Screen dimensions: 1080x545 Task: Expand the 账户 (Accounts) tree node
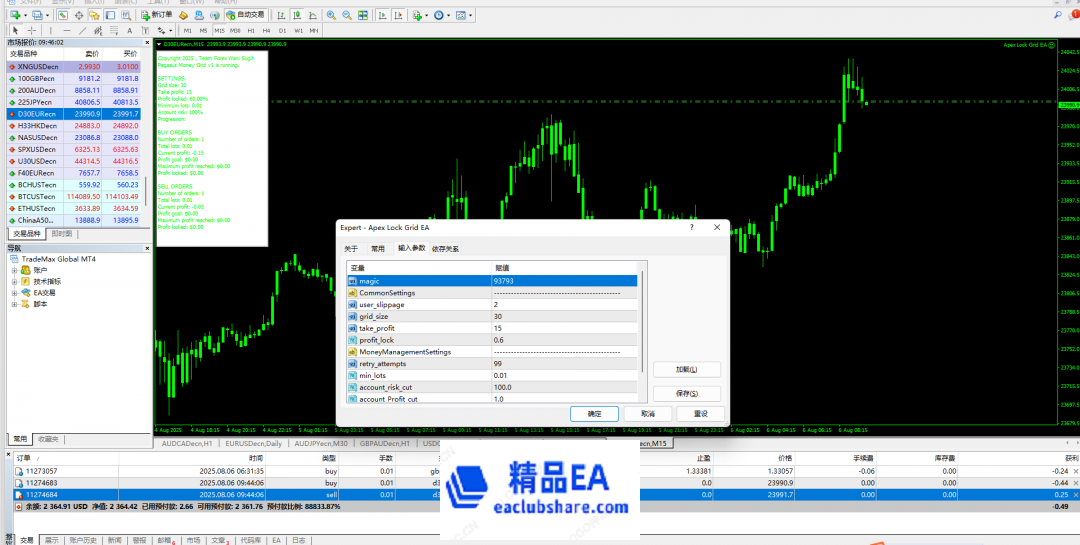14,270
